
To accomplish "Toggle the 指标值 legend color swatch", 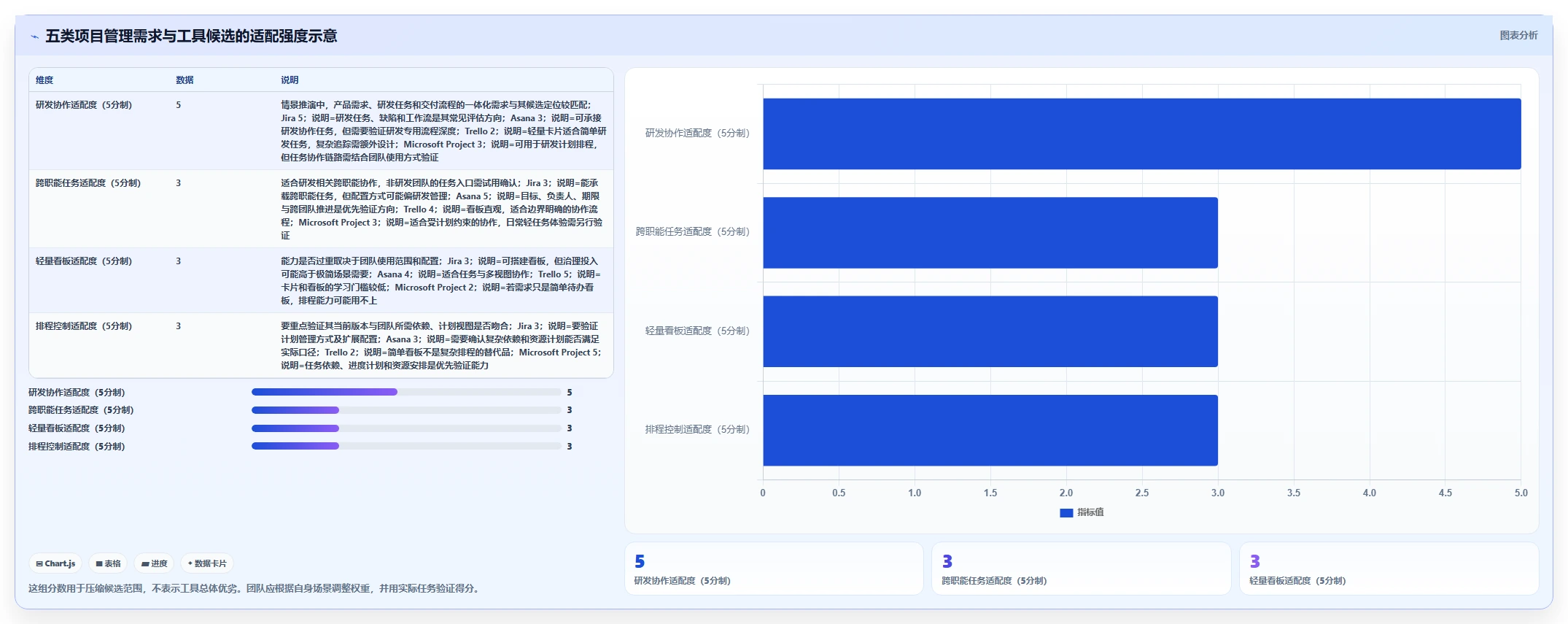I will coord(1066,513).
